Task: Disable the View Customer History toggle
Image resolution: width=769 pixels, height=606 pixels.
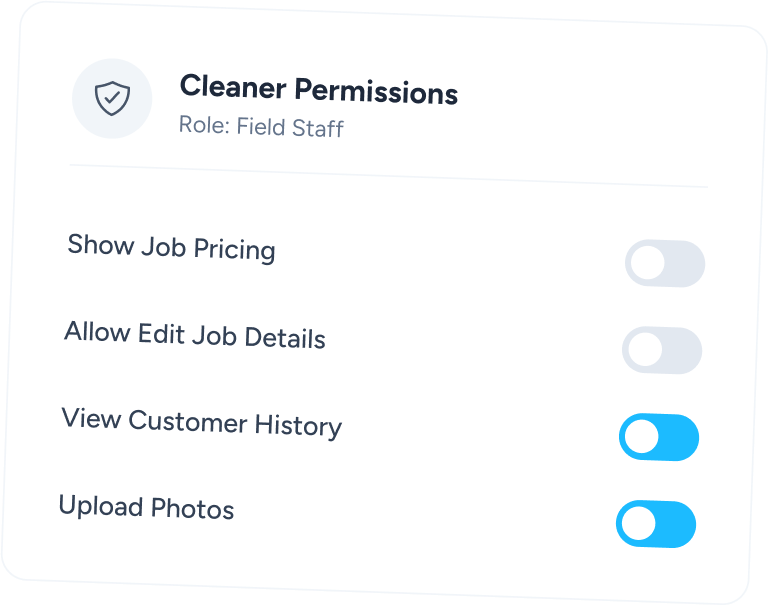Action: (659, 438)
